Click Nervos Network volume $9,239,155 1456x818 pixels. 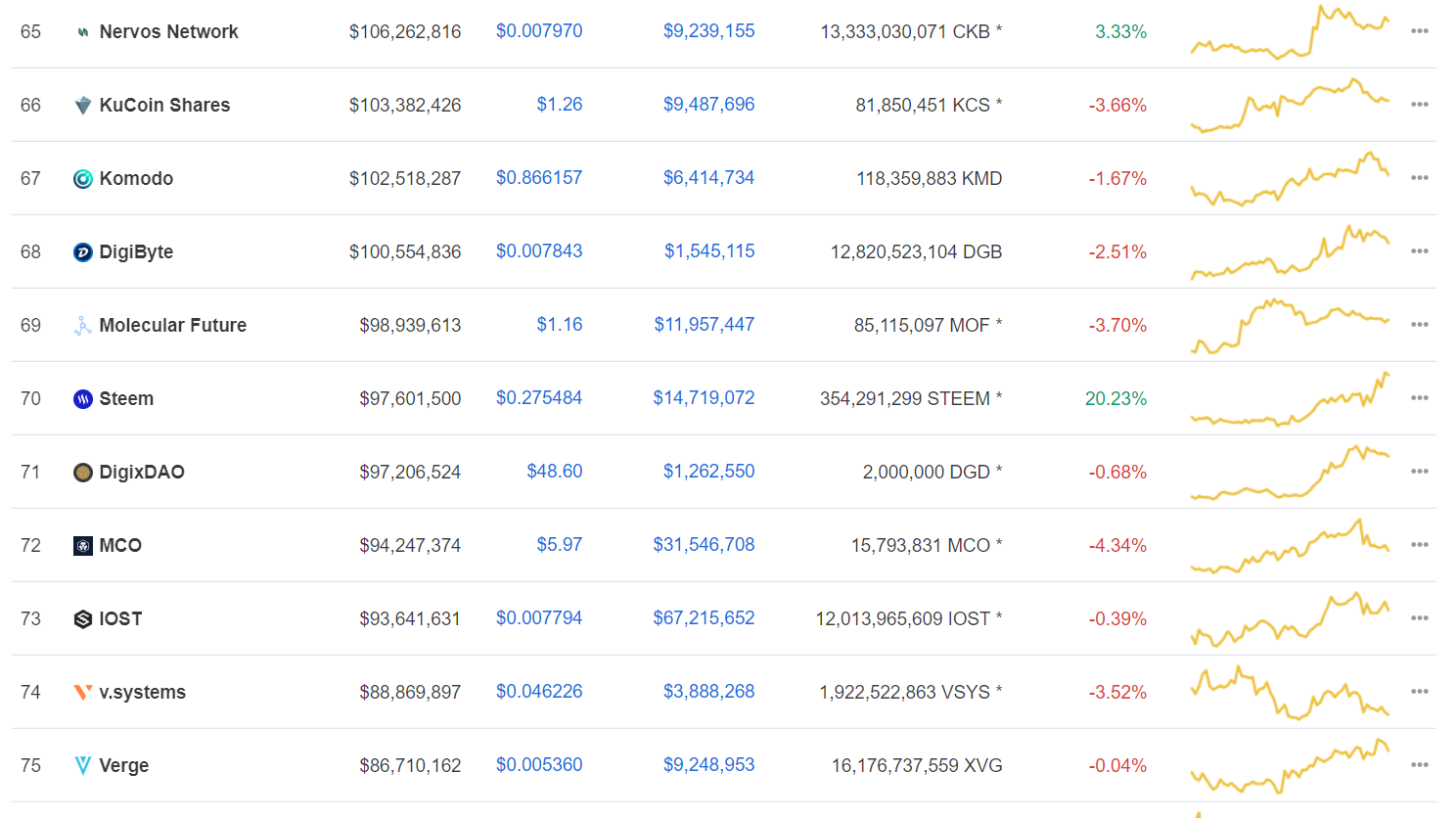click(x=709, y=31)
